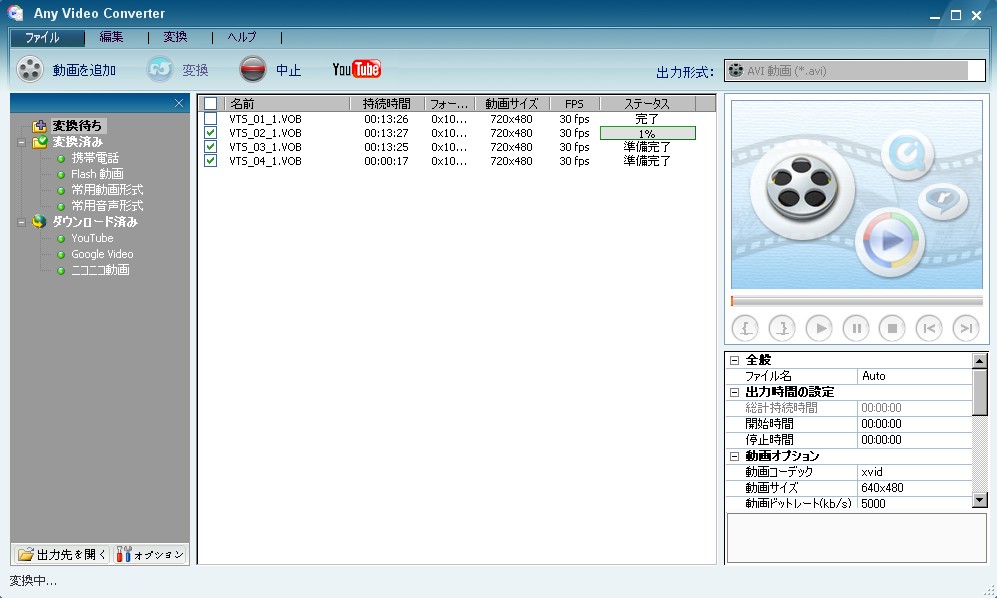
Task: Select the VTS_03_1.VOB file name
Action: point(265,147)
